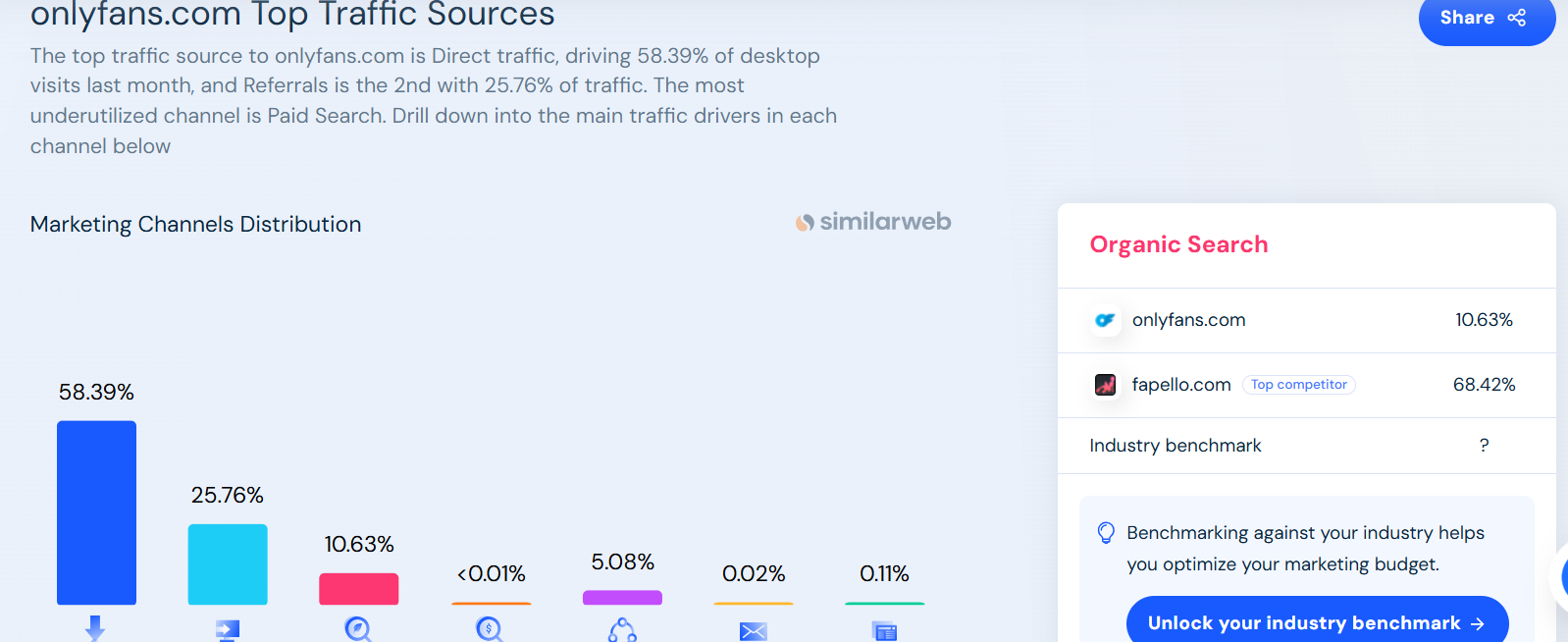Click the Referrals channel icon
This screenshot has height=642, width=1568.
(x=228, y=629)
